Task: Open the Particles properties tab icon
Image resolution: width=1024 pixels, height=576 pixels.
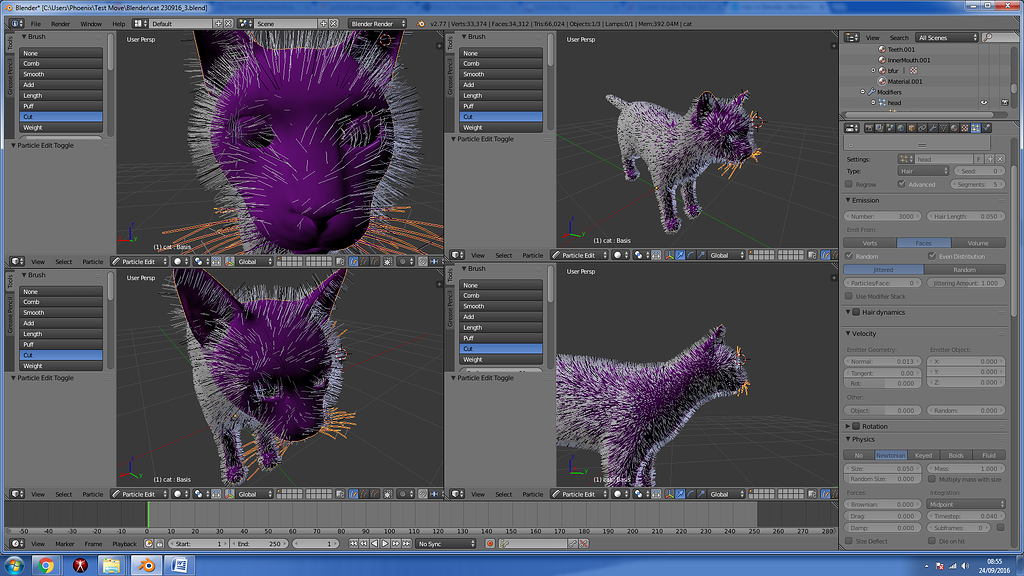Action: coord(976,128)
